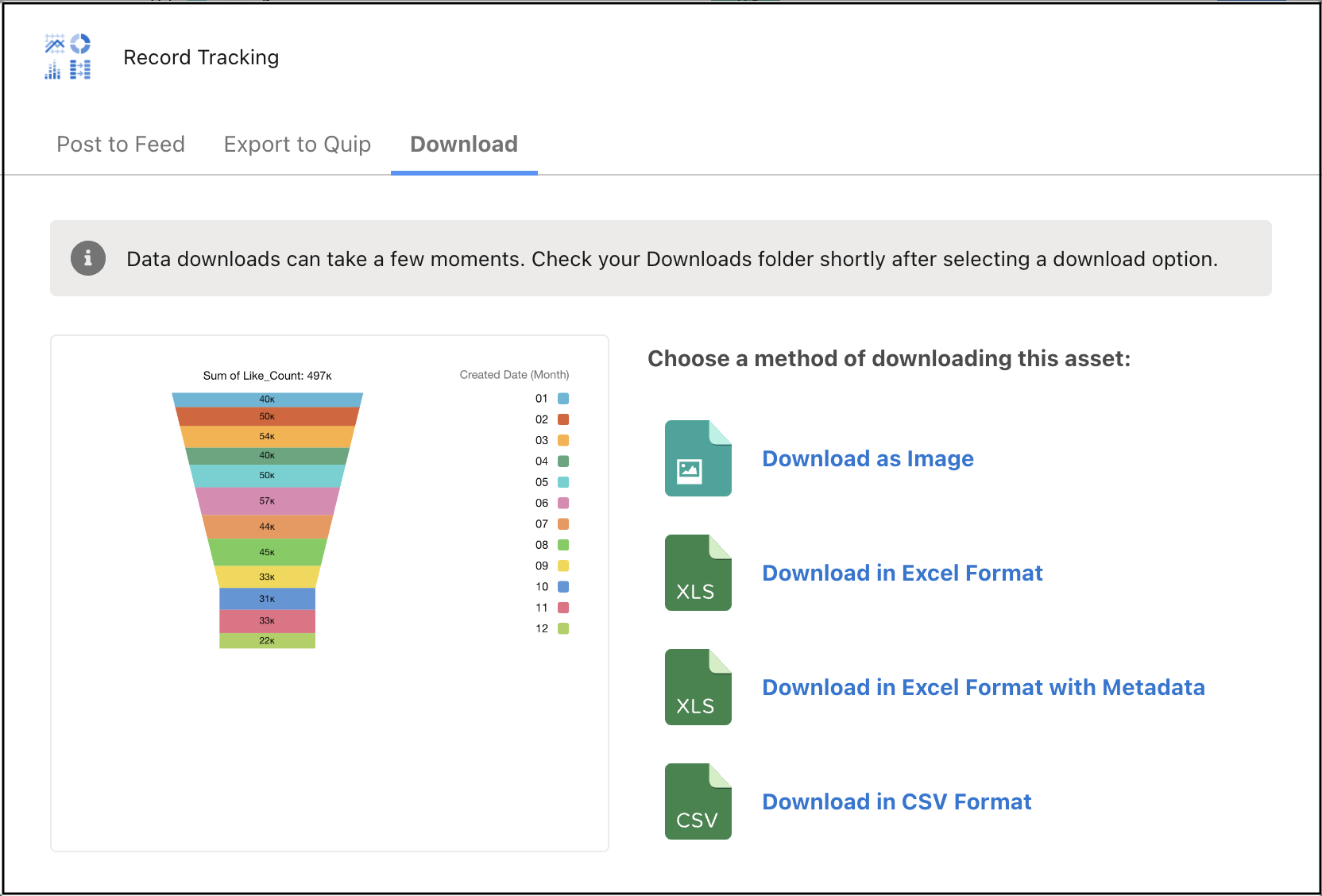Switch to the Post to Feed tab
The image size is (1322, 896).
click(121, 145)
